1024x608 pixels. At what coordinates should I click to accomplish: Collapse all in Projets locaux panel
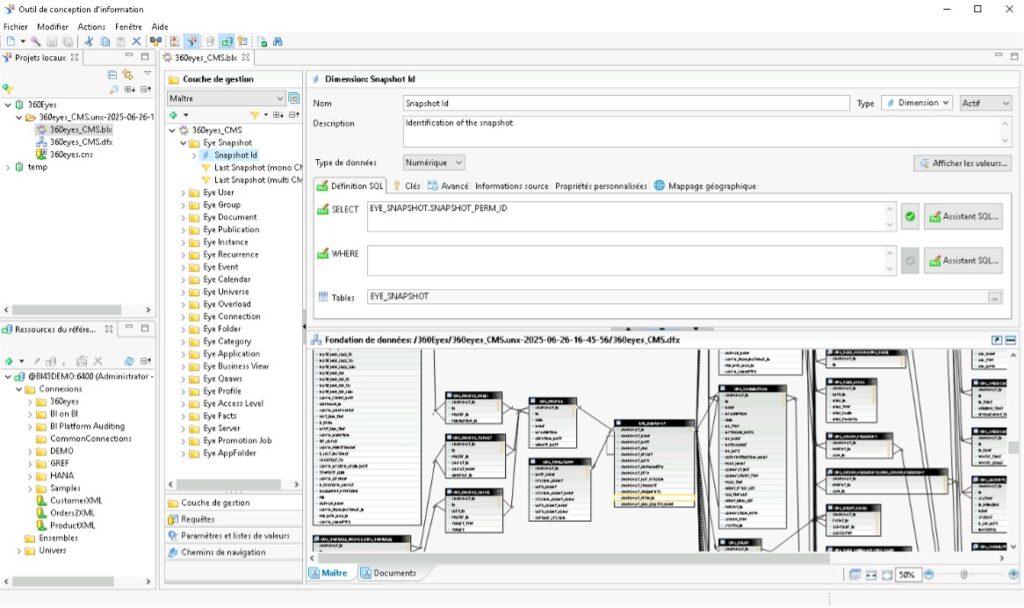[x=112, y=74]
